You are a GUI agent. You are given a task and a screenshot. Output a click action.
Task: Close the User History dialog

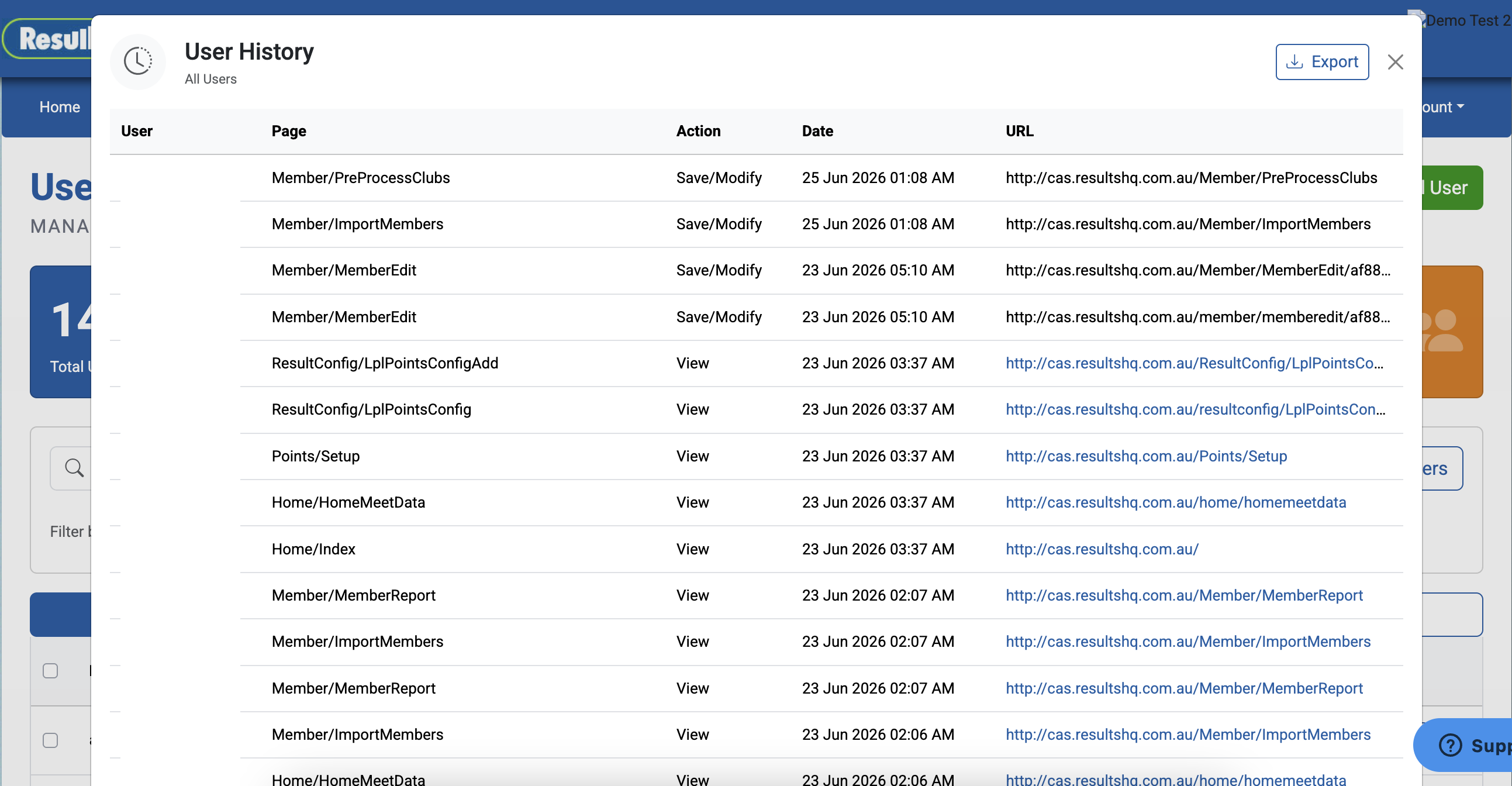(x=1395, y=61)
